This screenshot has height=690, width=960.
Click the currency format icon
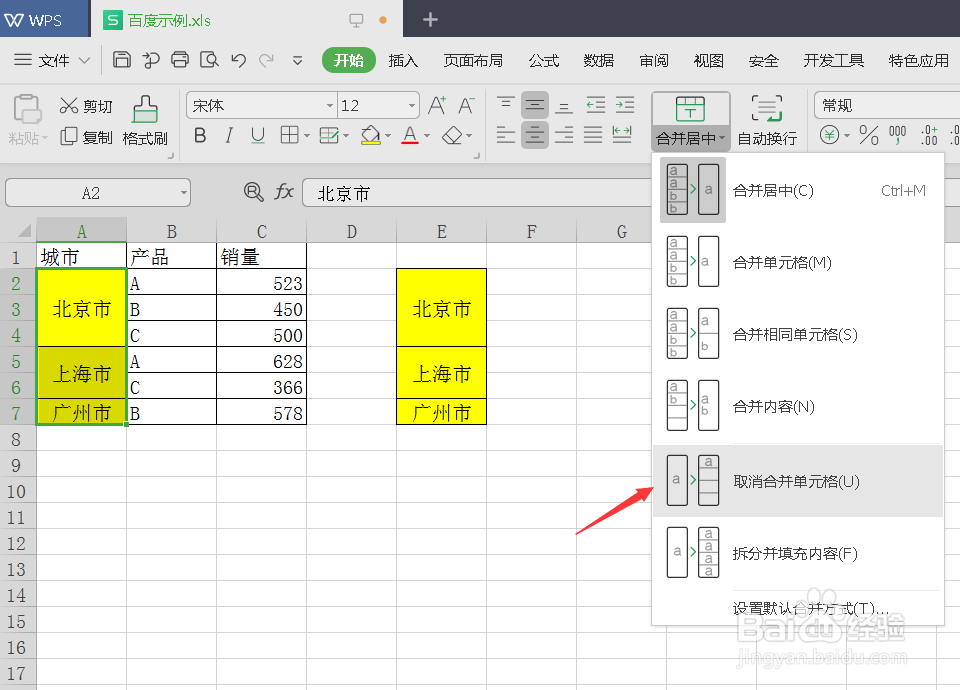tap(830, 135)
